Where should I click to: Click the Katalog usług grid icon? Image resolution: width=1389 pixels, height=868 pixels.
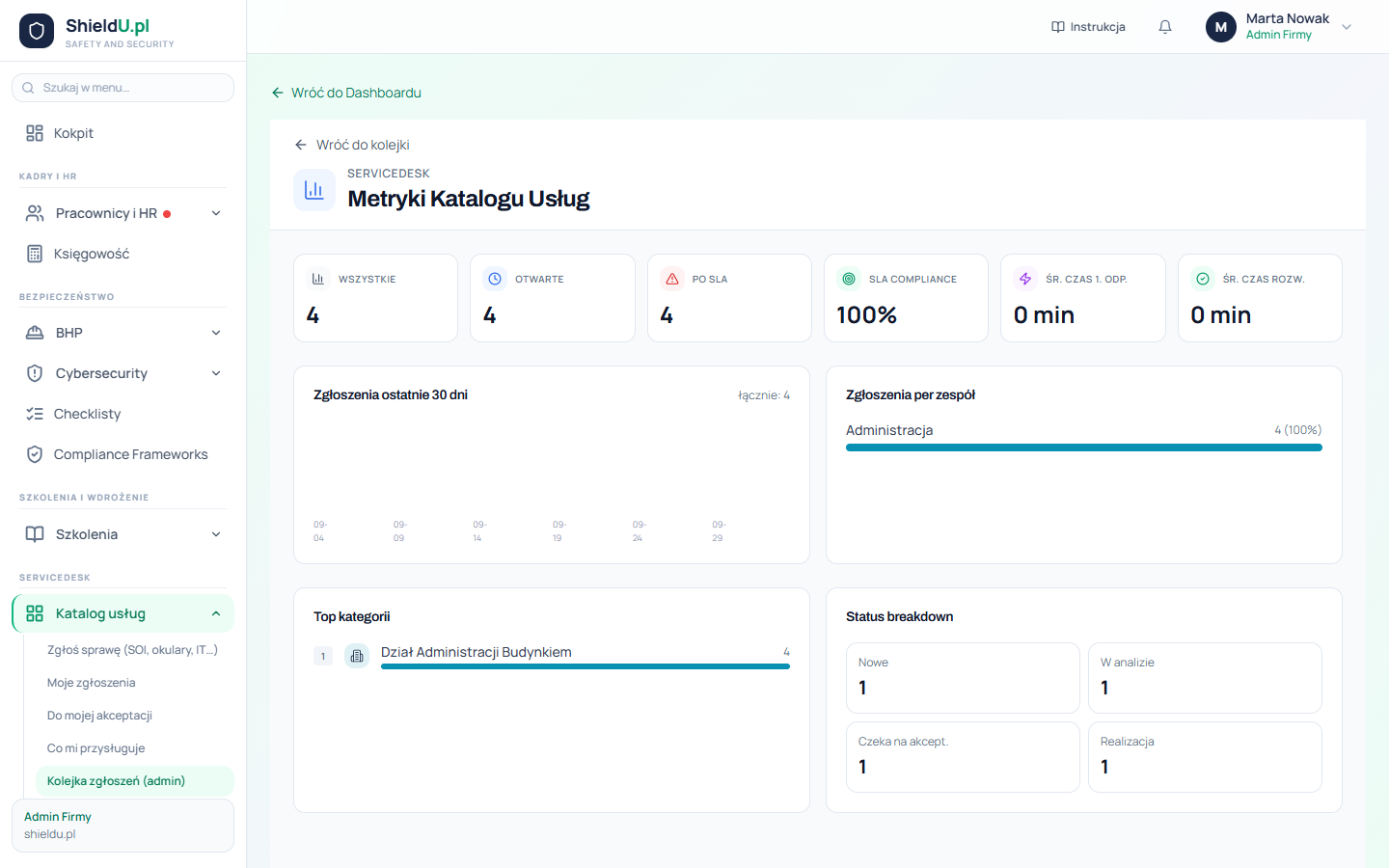click(35, 613)
